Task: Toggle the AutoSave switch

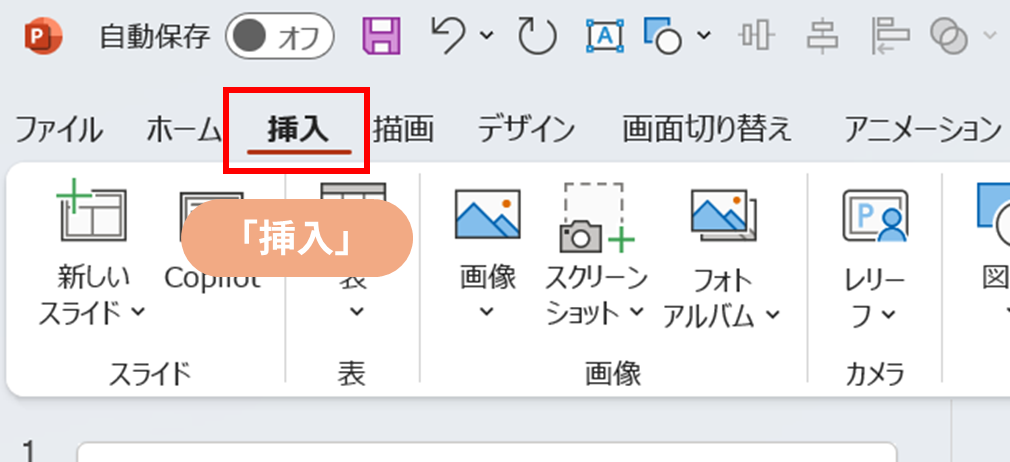Action: coord(279,37)
